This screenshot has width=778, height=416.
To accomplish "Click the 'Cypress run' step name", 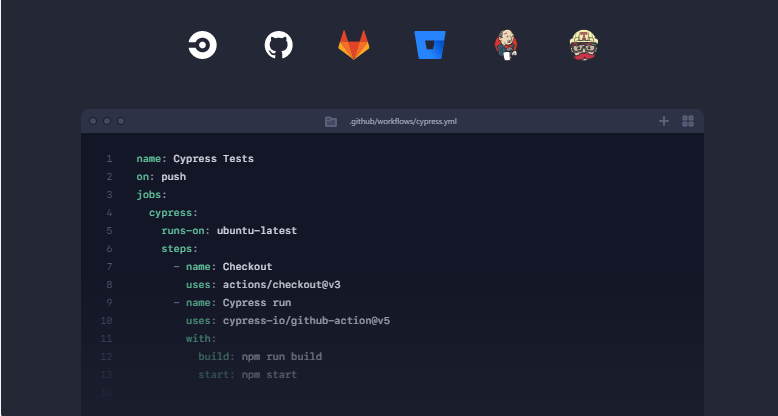I will [257, 303].
